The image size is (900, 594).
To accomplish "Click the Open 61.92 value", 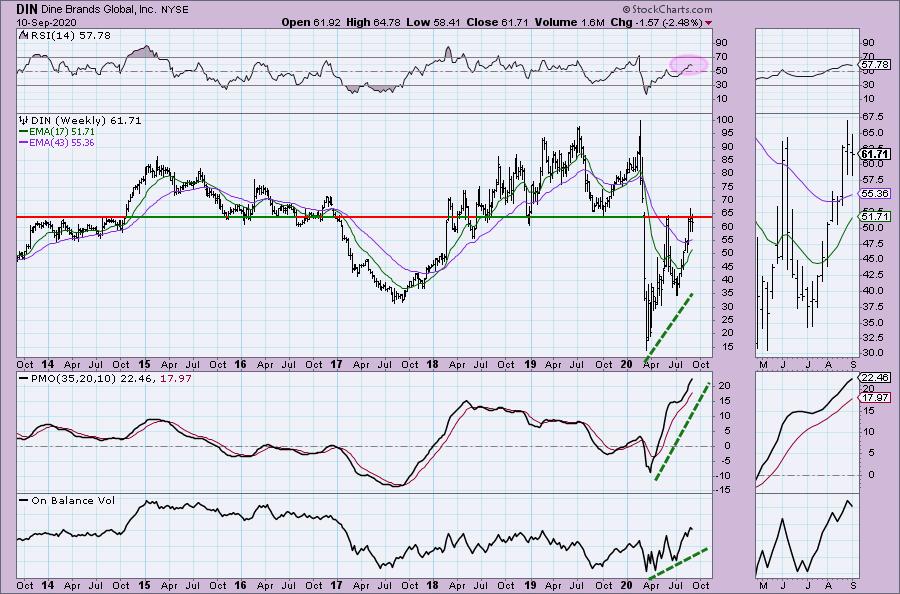I will point(311,22).
